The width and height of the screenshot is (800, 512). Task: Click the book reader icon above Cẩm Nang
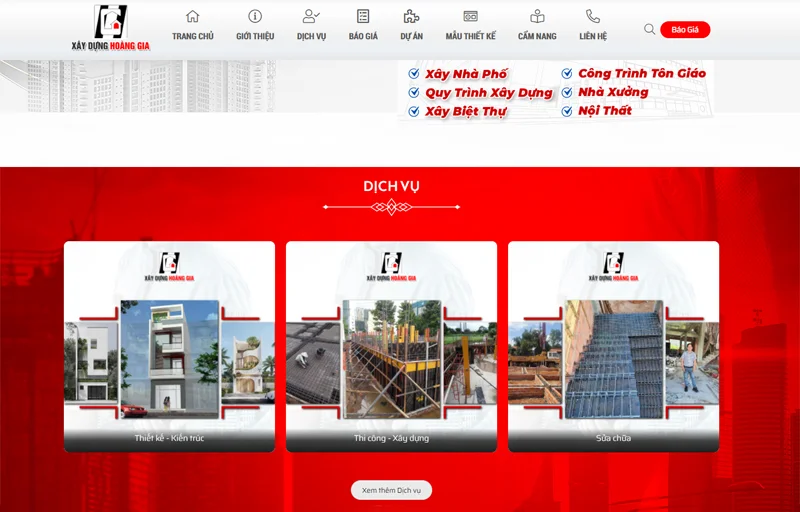click(537, 16)
